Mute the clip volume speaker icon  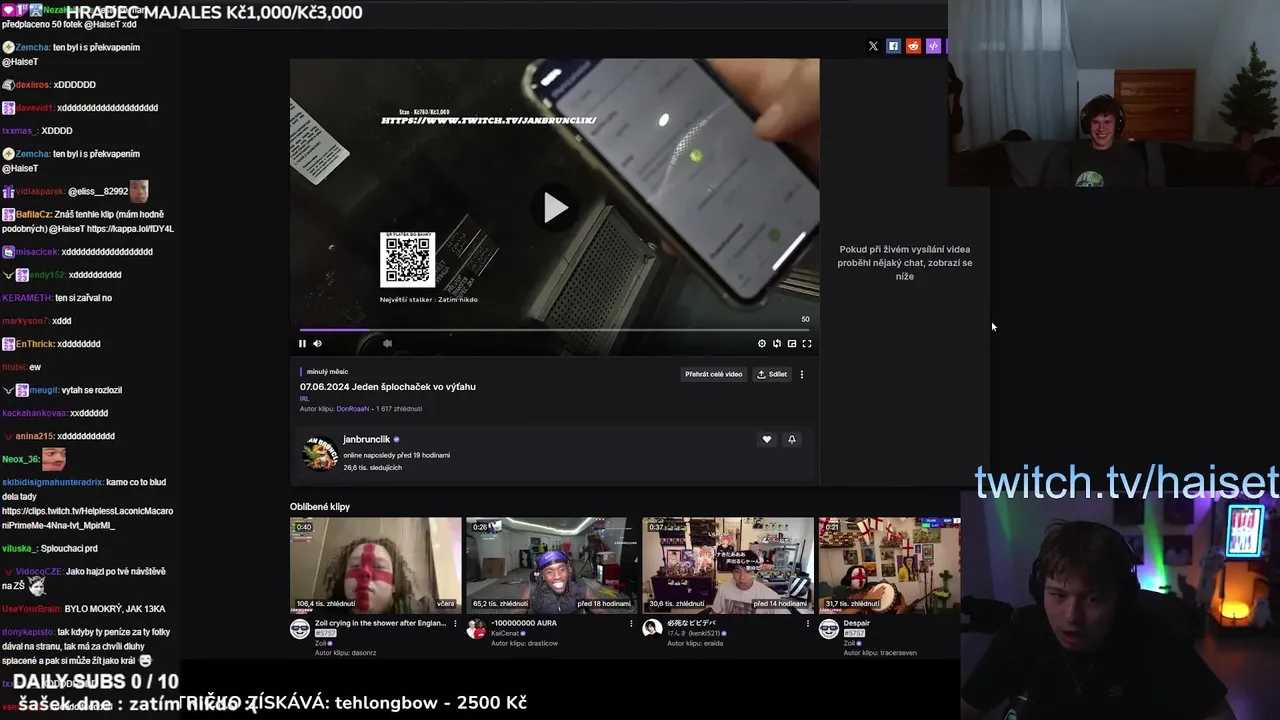pos(318,344)
